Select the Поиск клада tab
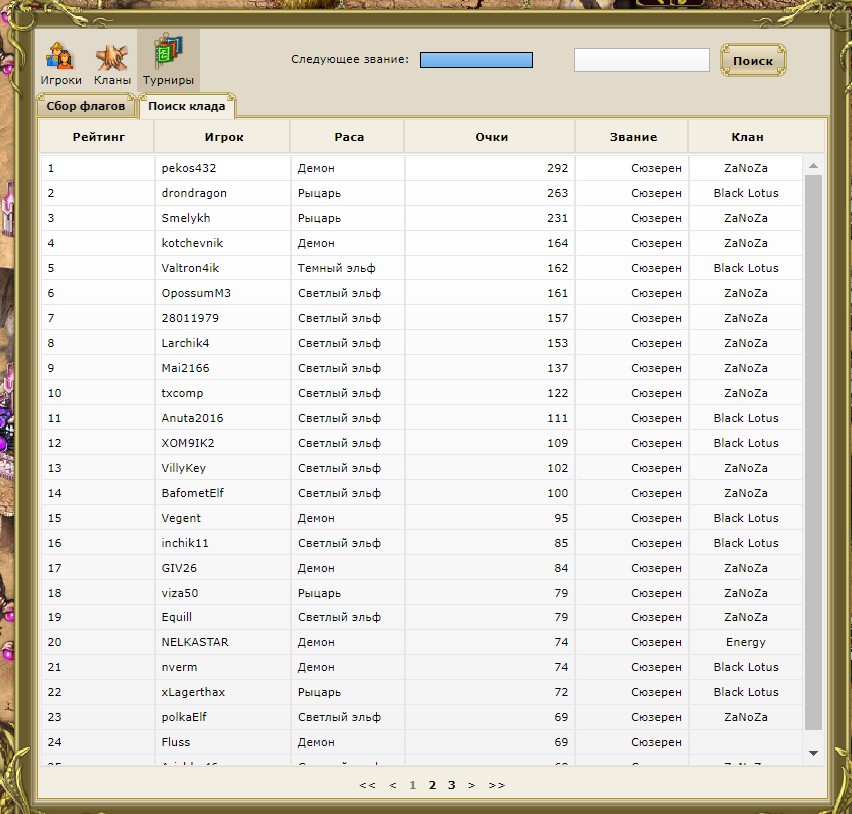 [187, 106]
